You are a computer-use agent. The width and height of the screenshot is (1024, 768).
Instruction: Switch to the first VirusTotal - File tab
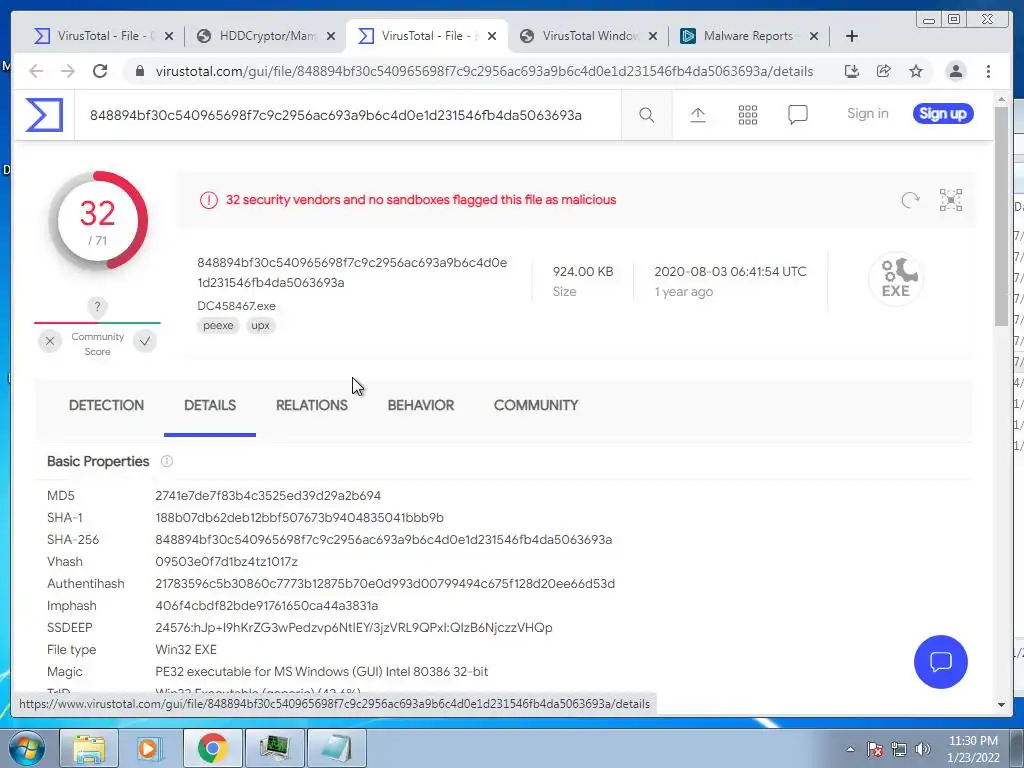[x=103, y=36]
